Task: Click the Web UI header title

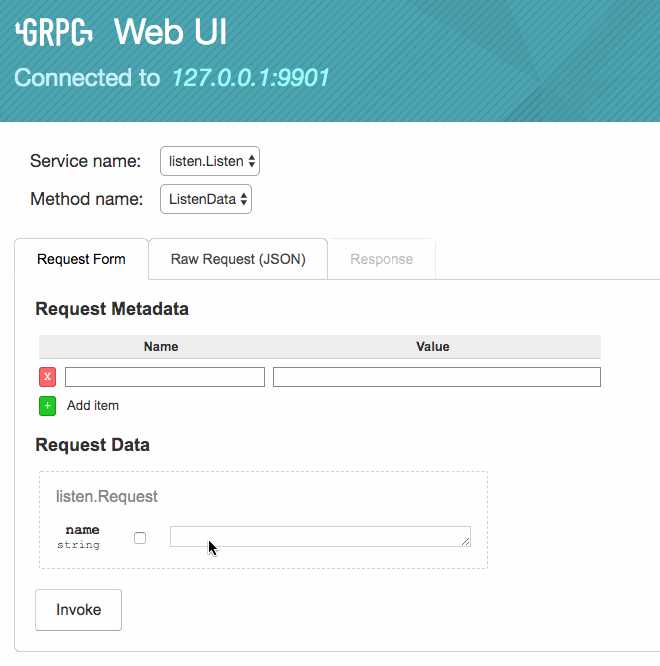Action: click(x=171, y=32)
